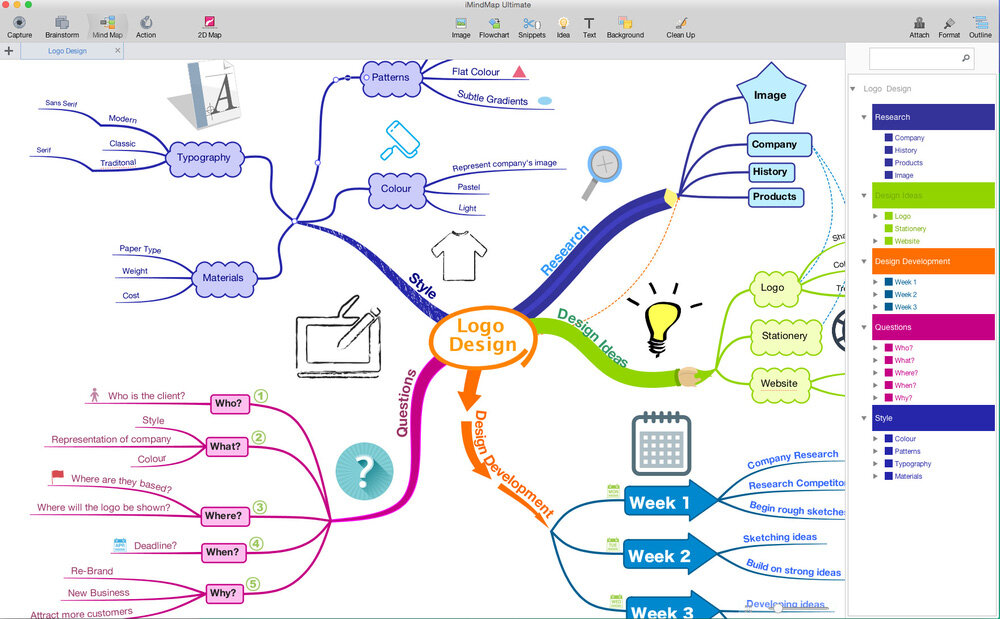Select the tablet and pen sketch image
This screenshot has width=1000, height=619.
pyautogui.click(x=339, y=337)
